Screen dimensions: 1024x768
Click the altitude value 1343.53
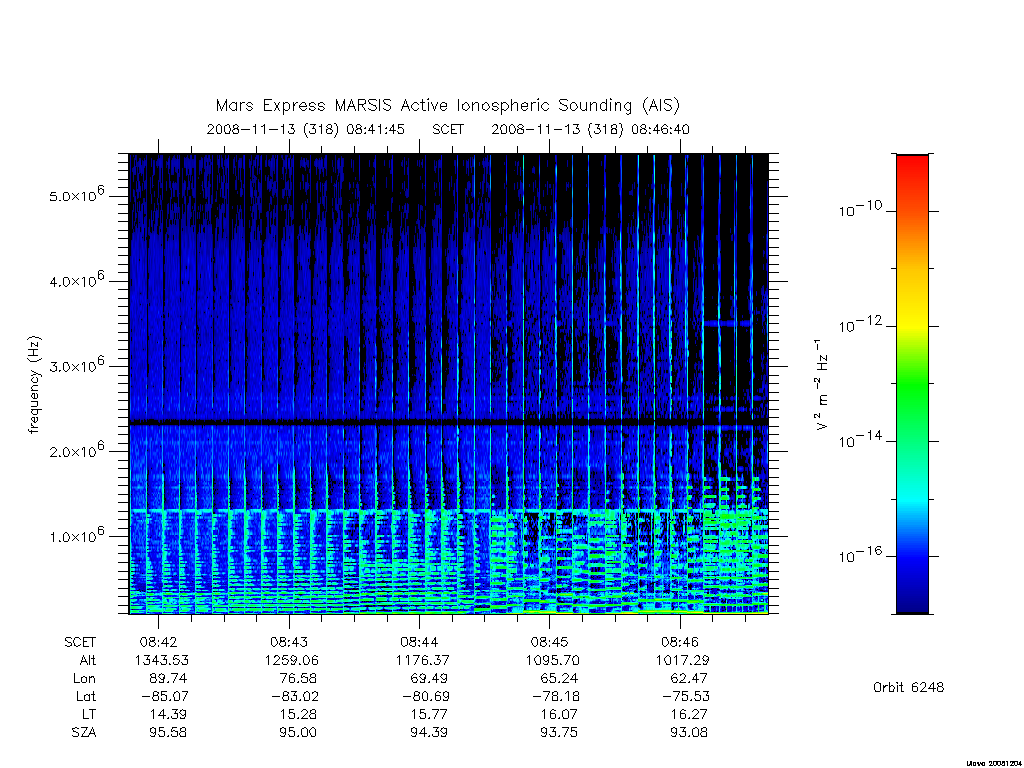click(161, 660)
